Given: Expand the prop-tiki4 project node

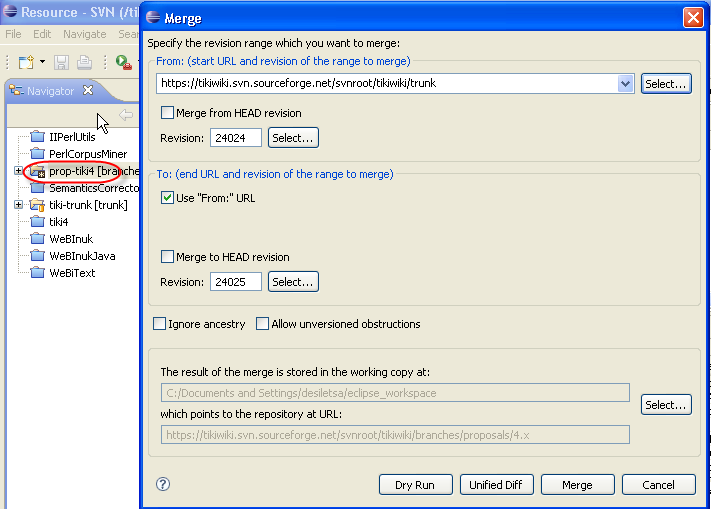Looking at the screenshot, I should tap(18, 171).
